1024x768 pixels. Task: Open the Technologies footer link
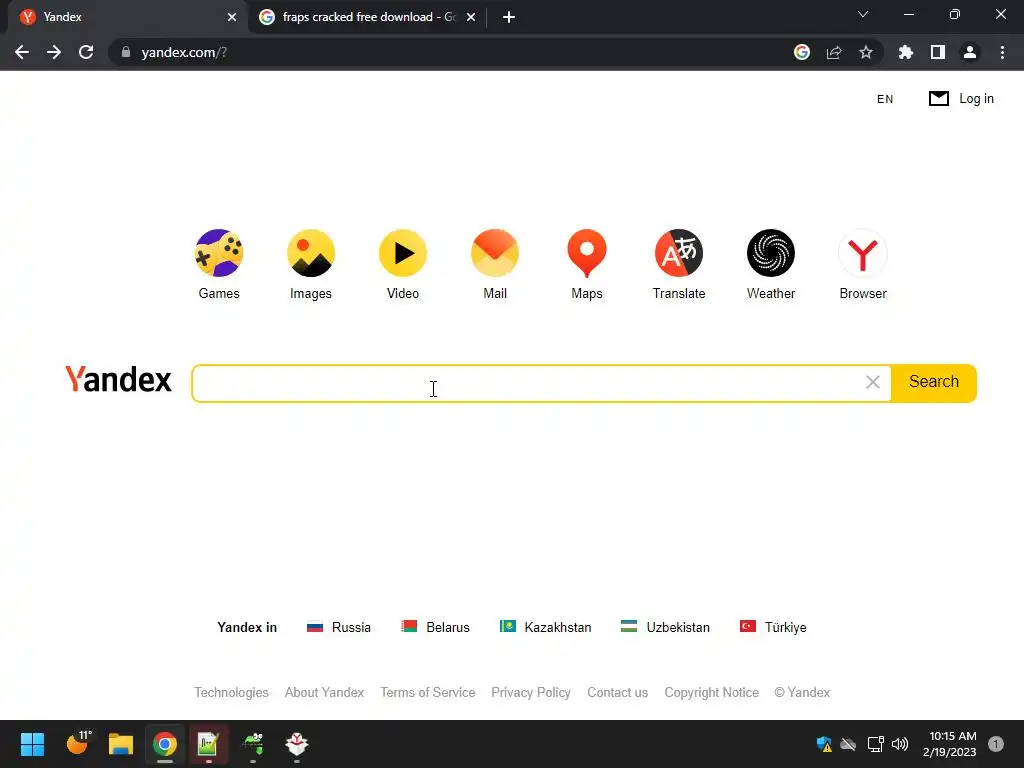pos(231,692)
